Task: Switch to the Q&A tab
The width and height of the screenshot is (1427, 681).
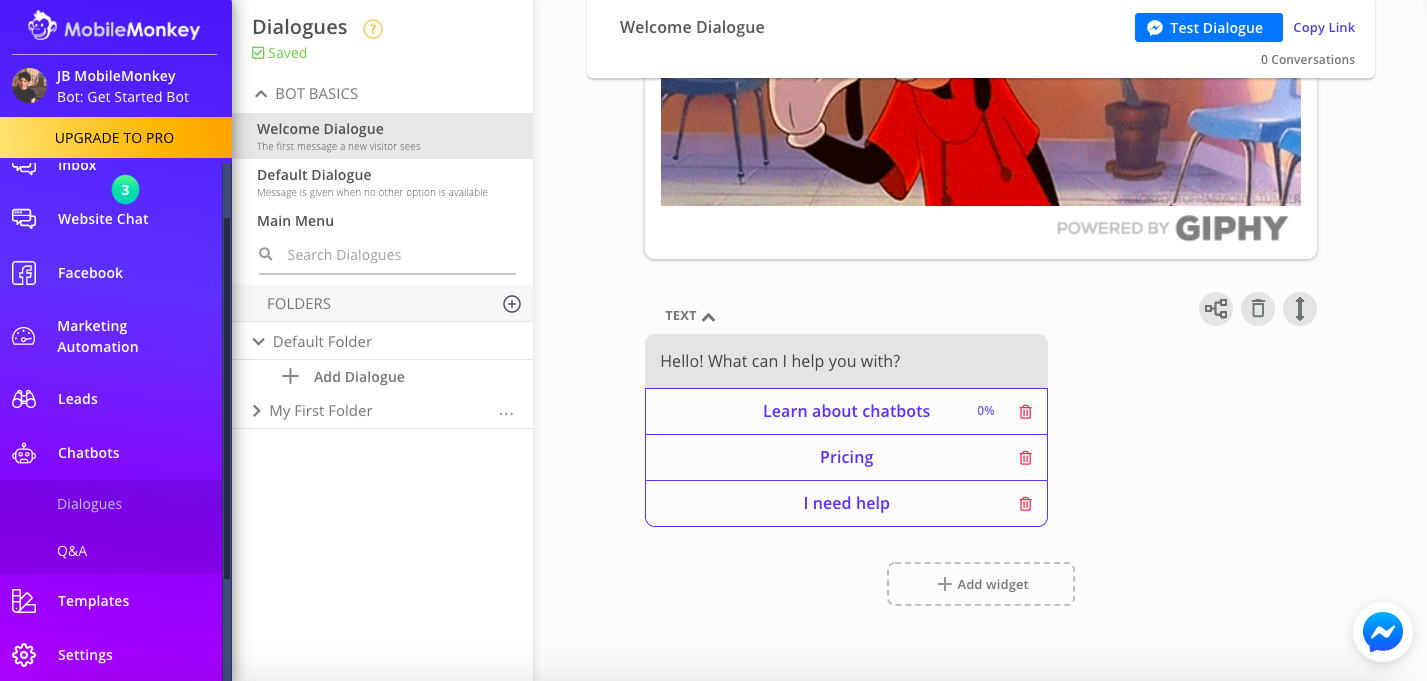Action: pos(74,551)
